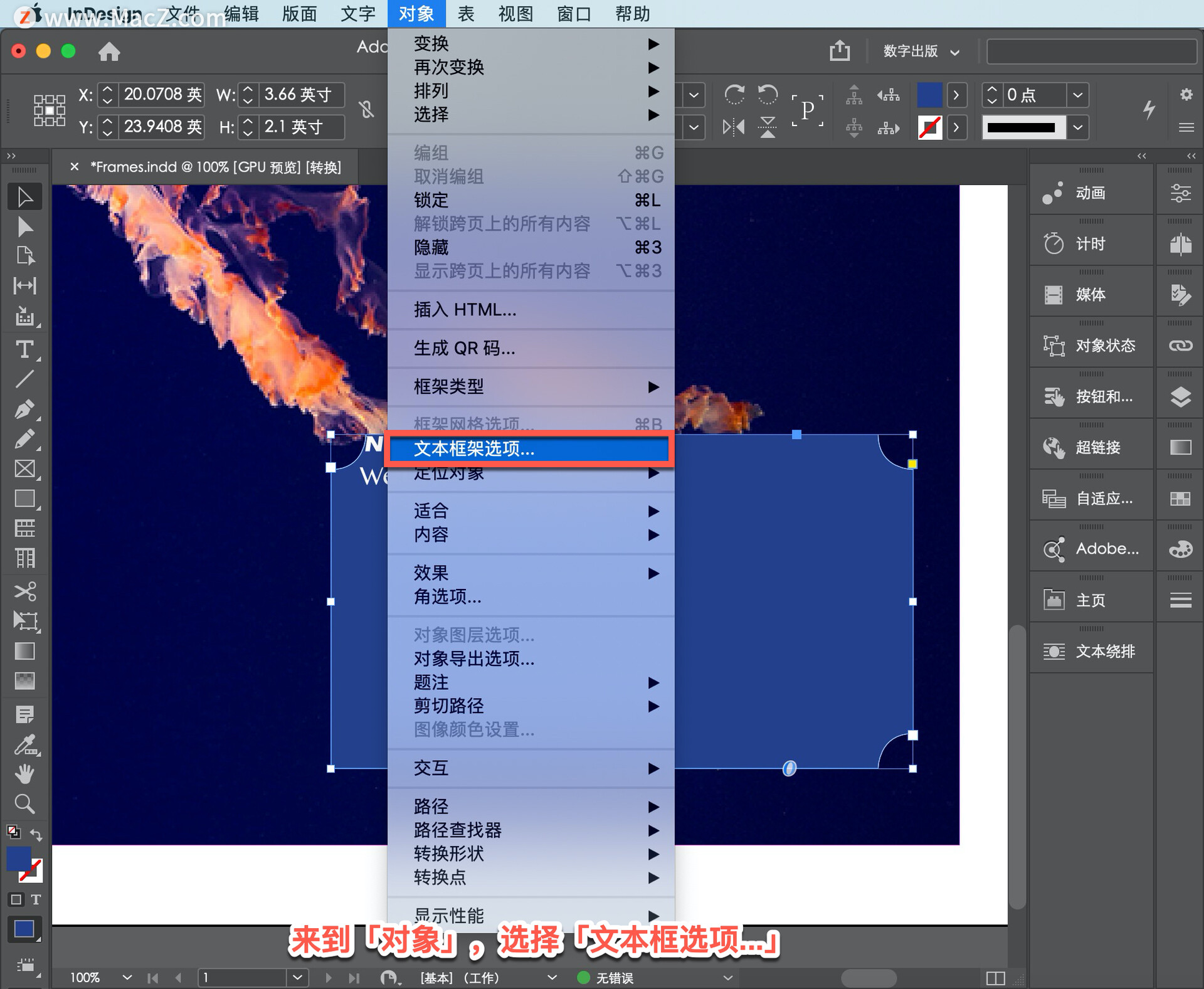This screenshot has height=989, width=1204.
Task: Click the X position input field
Action: [162, 95]
